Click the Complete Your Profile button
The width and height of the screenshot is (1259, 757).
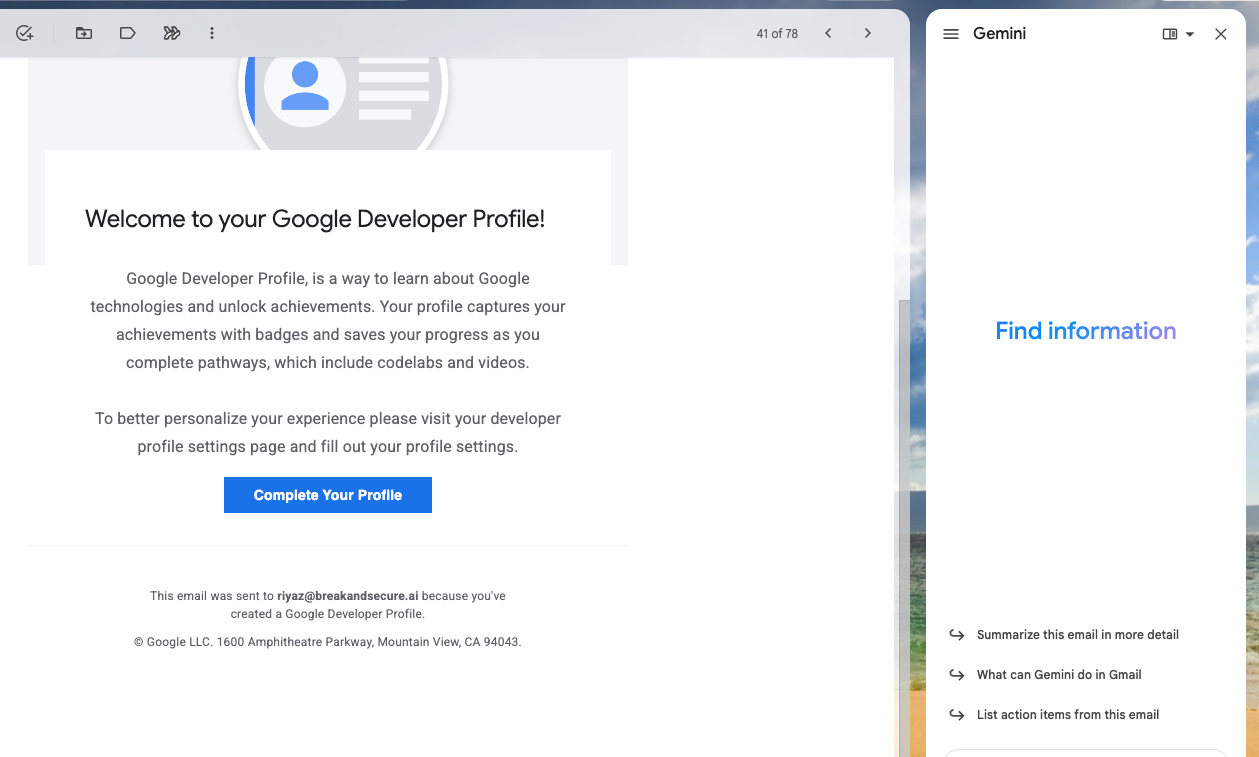pyautogui.click(x=328, y=495)
